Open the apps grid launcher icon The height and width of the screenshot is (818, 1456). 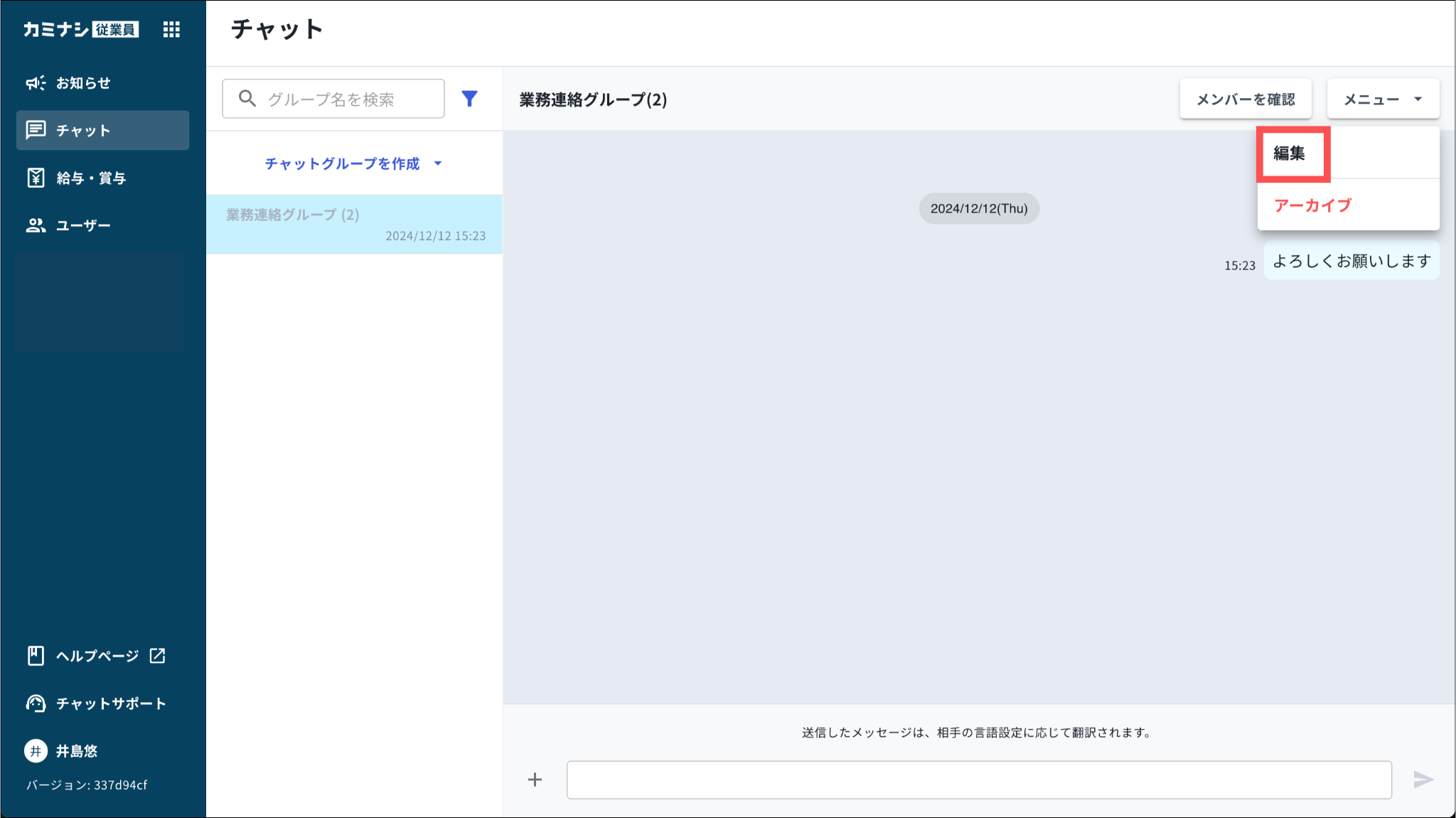tap(171, 29)
